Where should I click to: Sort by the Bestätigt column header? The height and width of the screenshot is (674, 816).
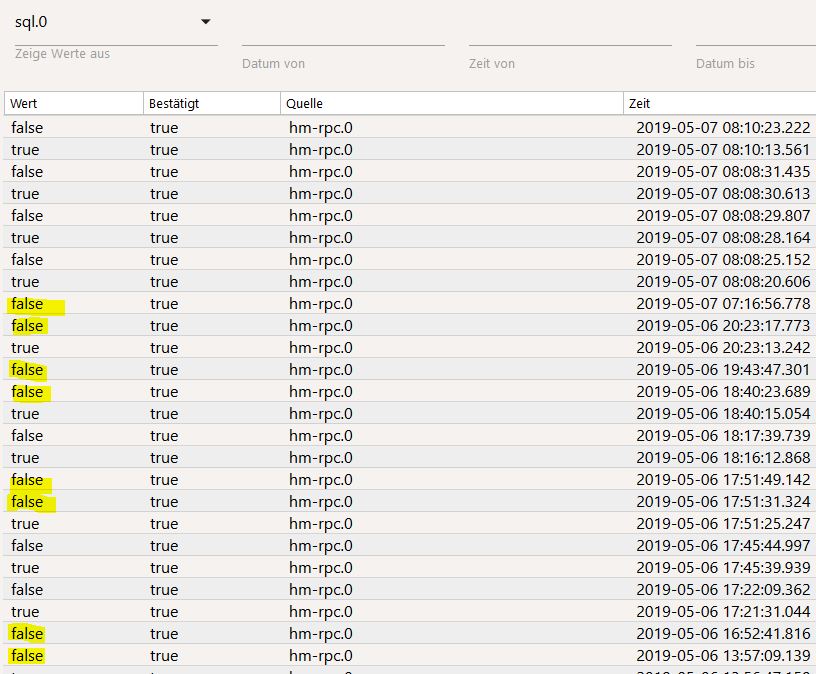pos(210,103)
